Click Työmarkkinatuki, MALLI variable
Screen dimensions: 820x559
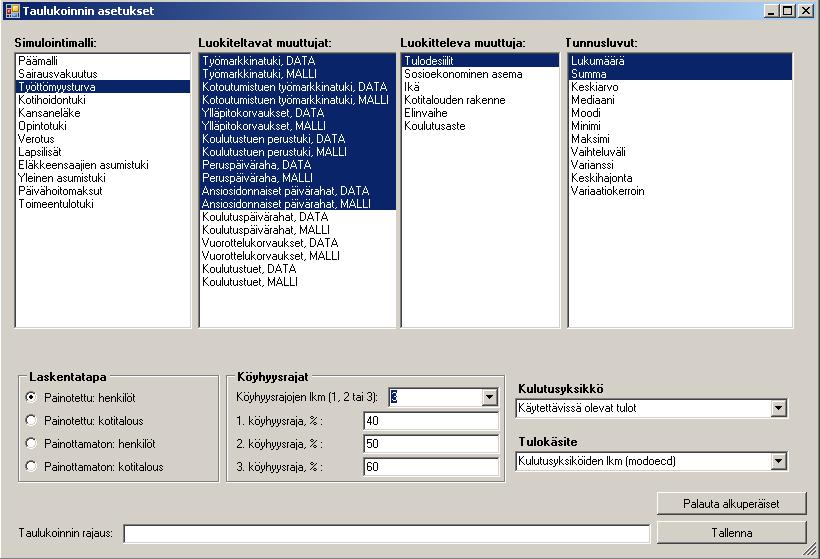tap(298, 74)
